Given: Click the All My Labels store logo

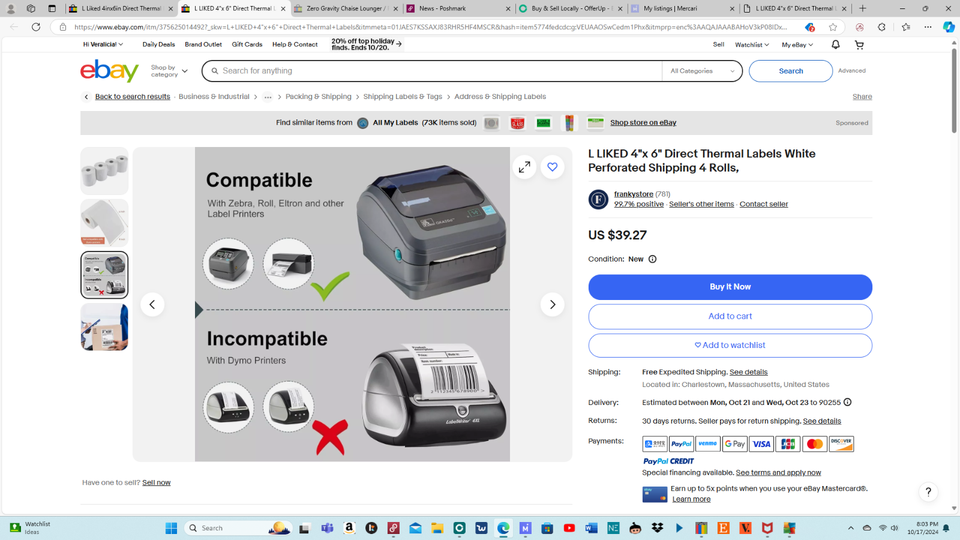Looking at the screenshot, I should [363, 123].
